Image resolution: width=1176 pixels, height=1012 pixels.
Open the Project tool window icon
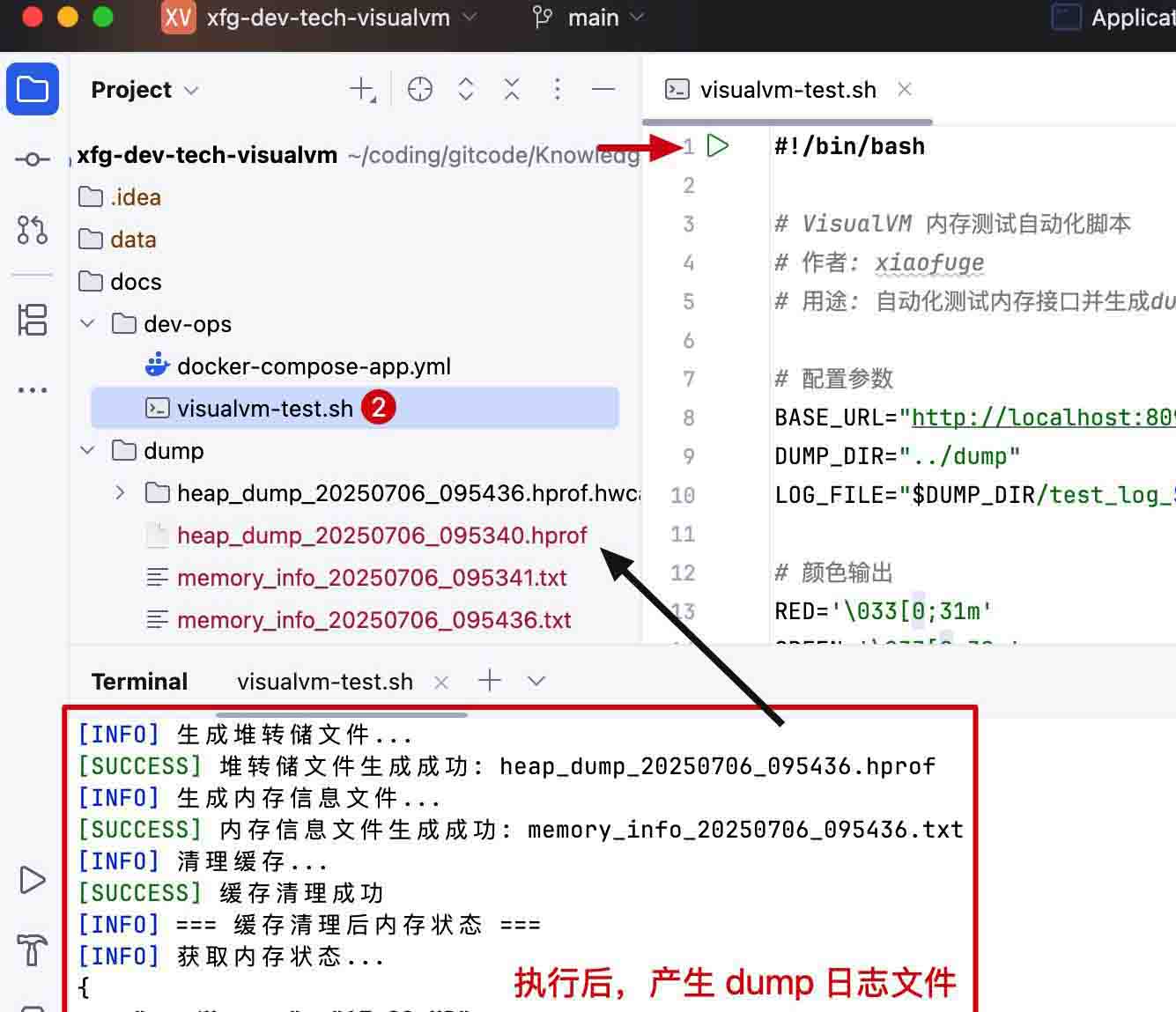tap(33, 89)
